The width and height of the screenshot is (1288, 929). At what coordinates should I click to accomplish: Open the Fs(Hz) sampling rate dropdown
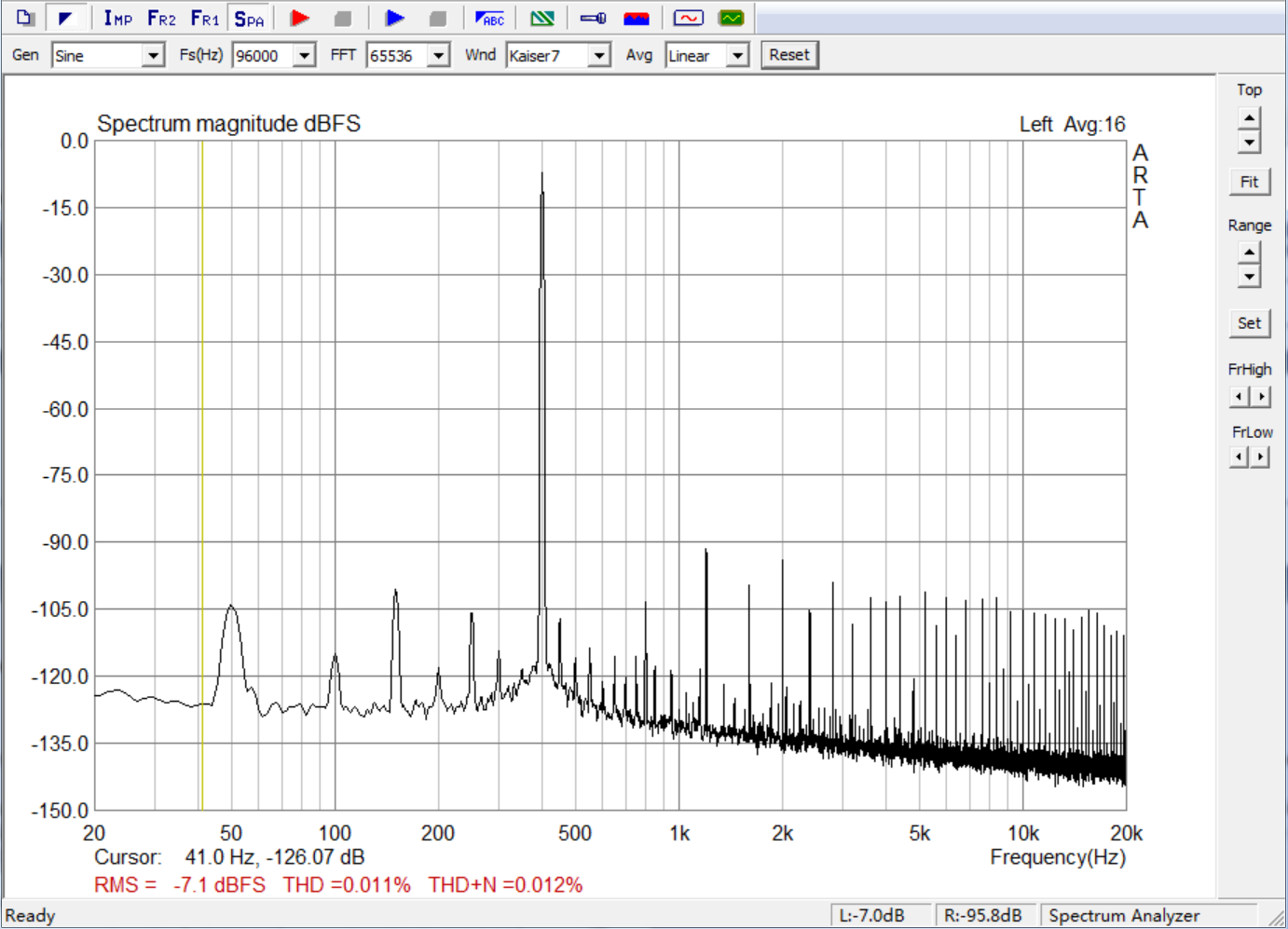click(305, 56)
